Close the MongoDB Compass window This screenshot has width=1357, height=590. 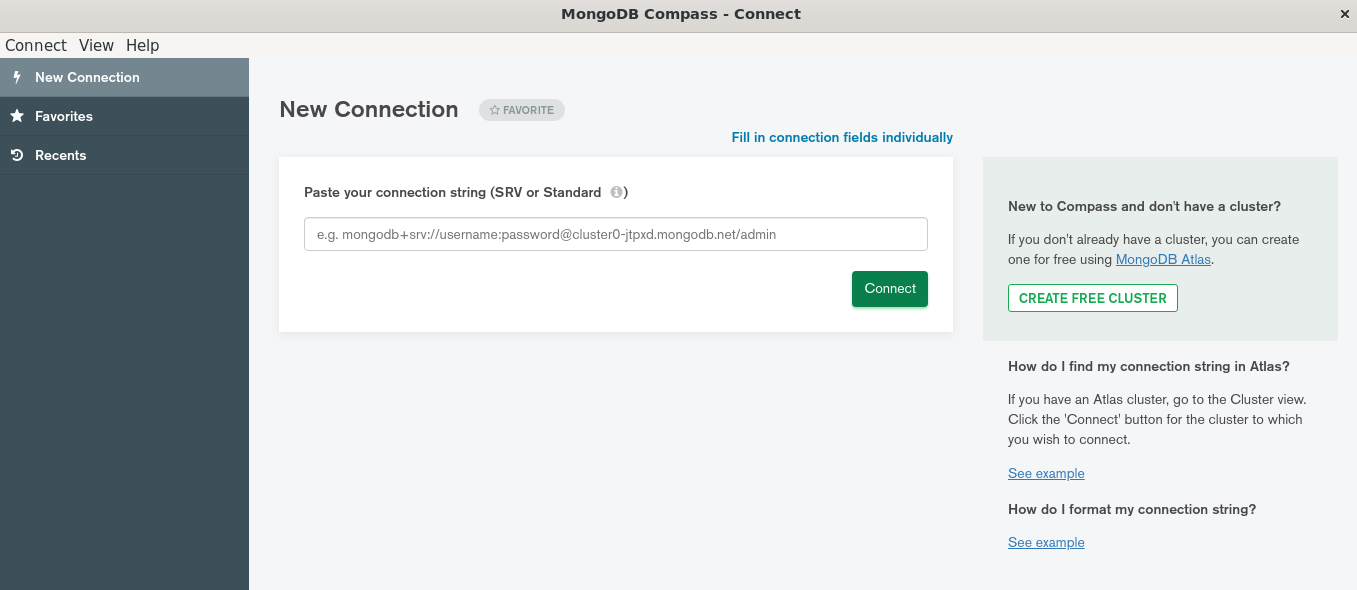click(x=1344, y=14)
